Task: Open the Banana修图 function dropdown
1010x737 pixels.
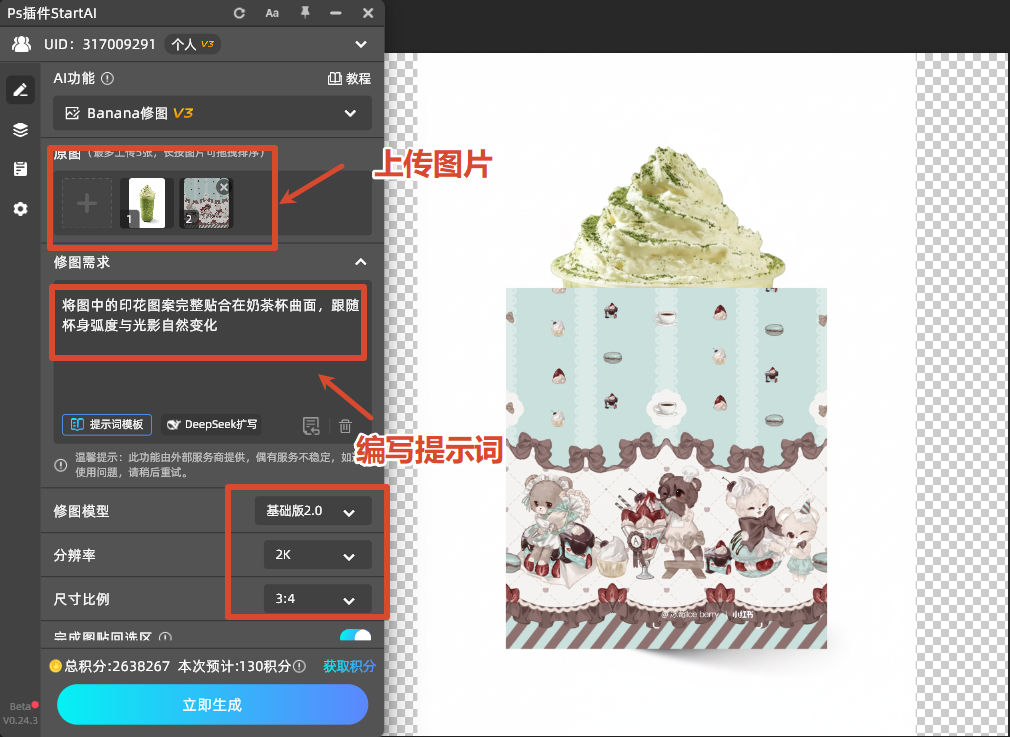Action: 213,113
